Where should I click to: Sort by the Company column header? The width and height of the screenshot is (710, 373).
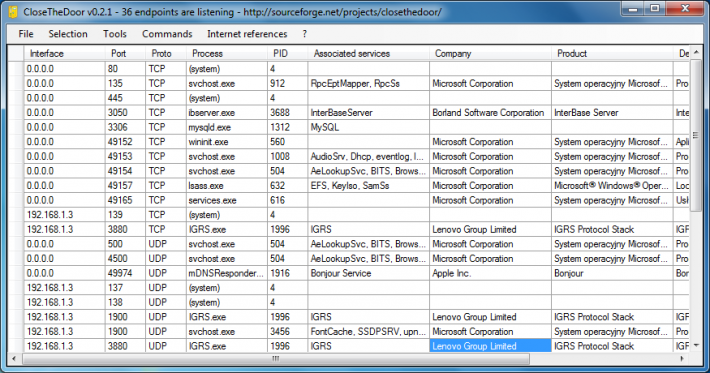[x=490, y=53]
